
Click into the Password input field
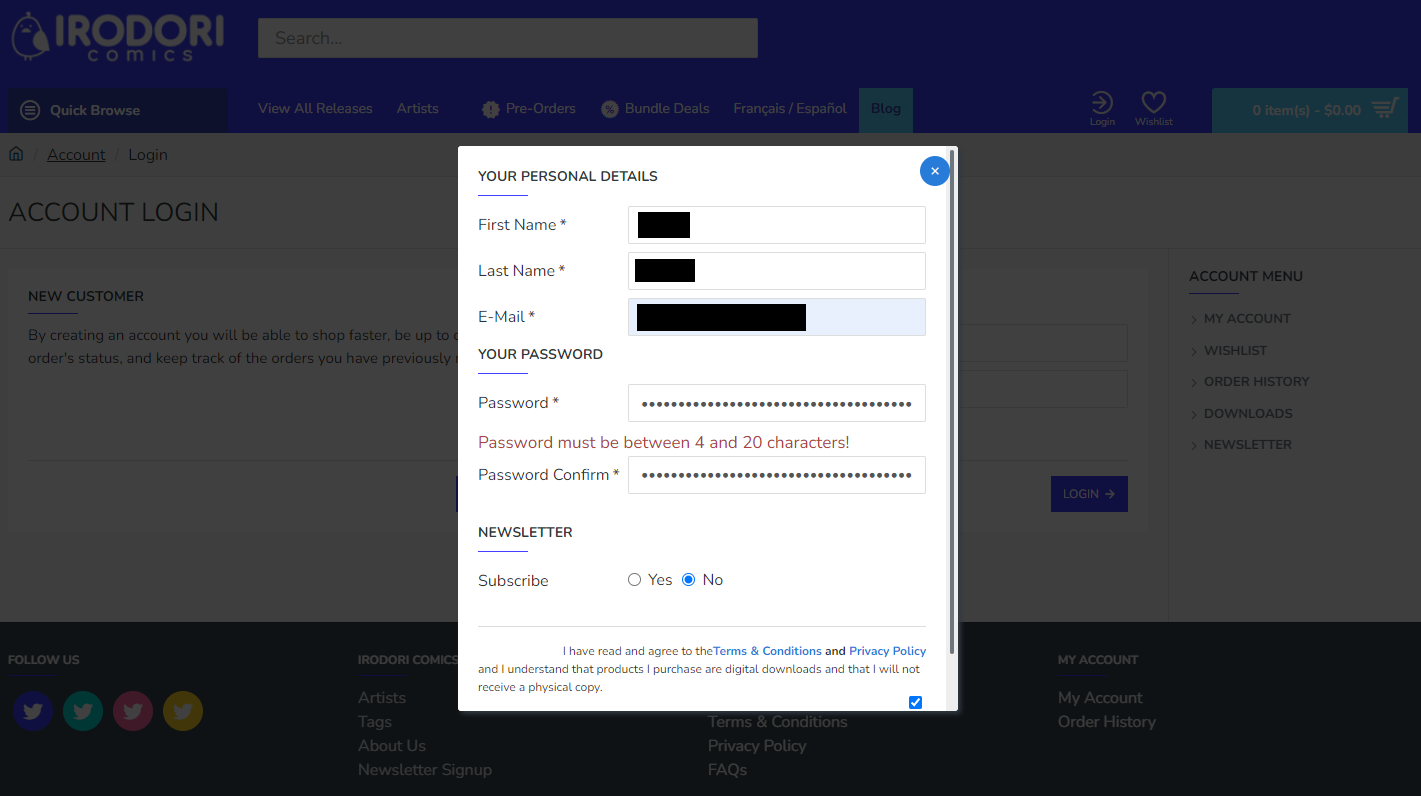click(776, 403)
